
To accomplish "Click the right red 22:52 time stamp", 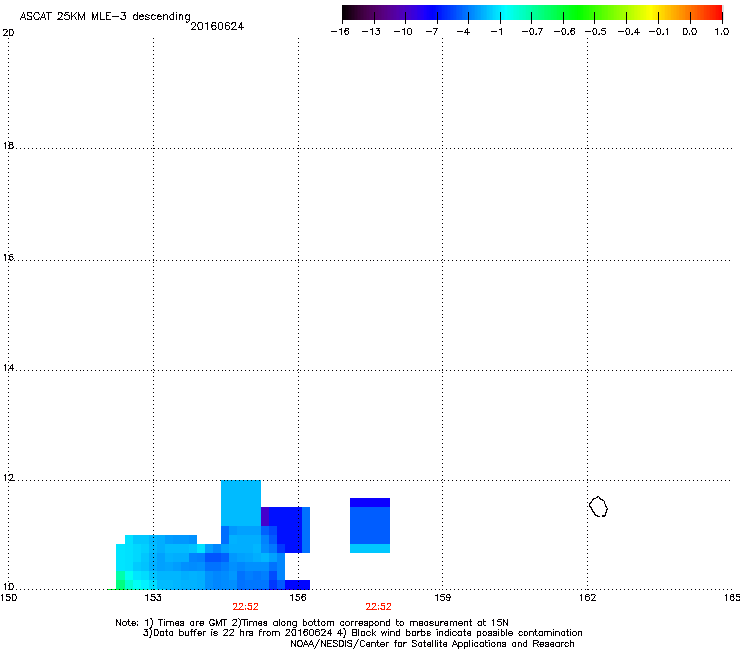I will [x=378, y=607].
